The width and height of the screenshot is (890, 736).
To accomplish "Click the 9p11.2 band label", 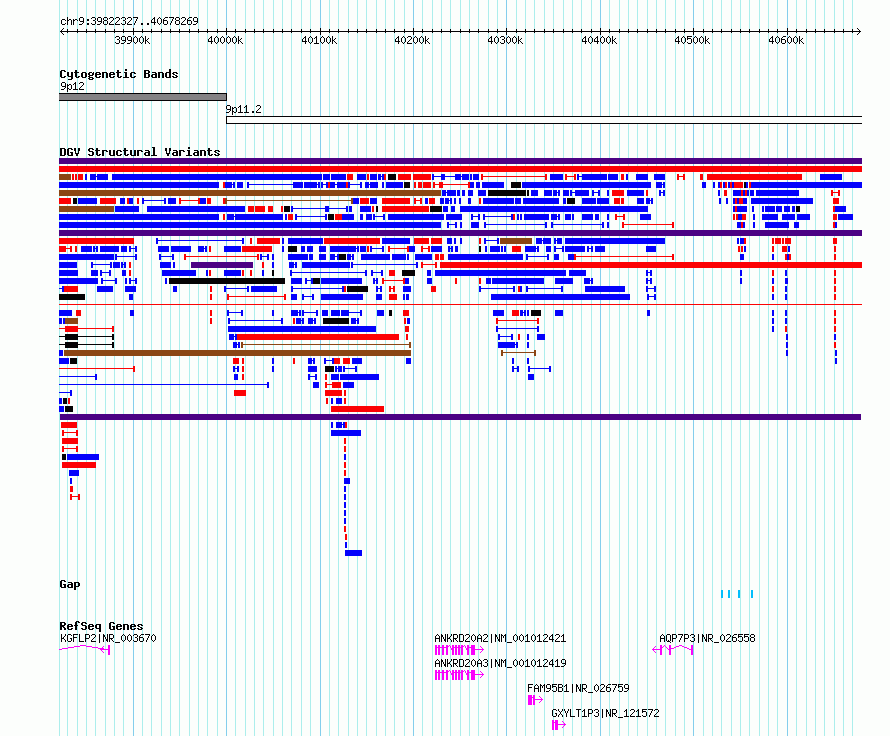I will pyautogui.click(x=244, y=109).
